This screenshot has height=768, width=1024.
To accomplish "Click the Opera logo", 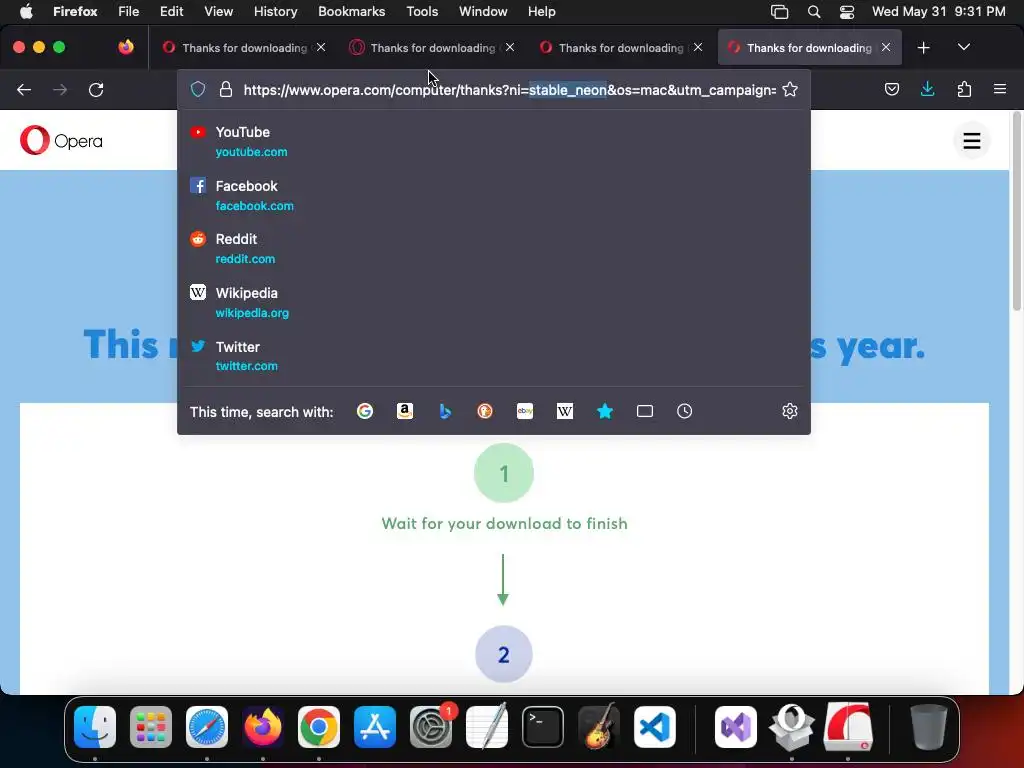I will point(61,140).
